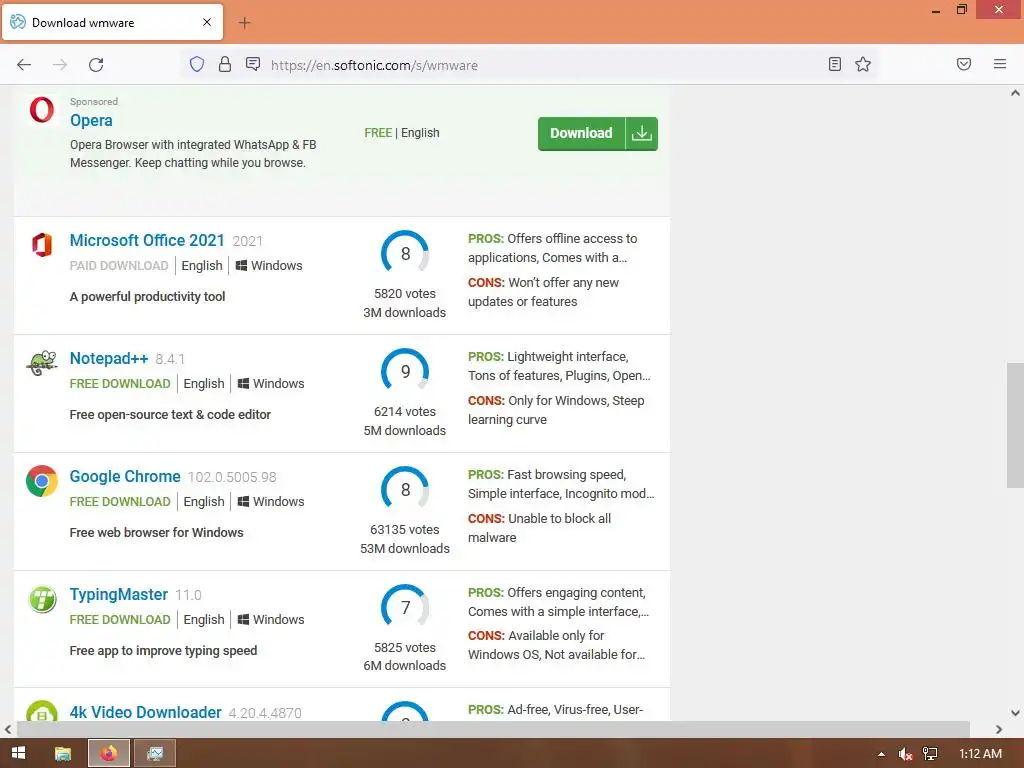Screen dimensions: 1024x768
Task: Click the horizontal scrollbar right arrow
Action: point(999,729)
